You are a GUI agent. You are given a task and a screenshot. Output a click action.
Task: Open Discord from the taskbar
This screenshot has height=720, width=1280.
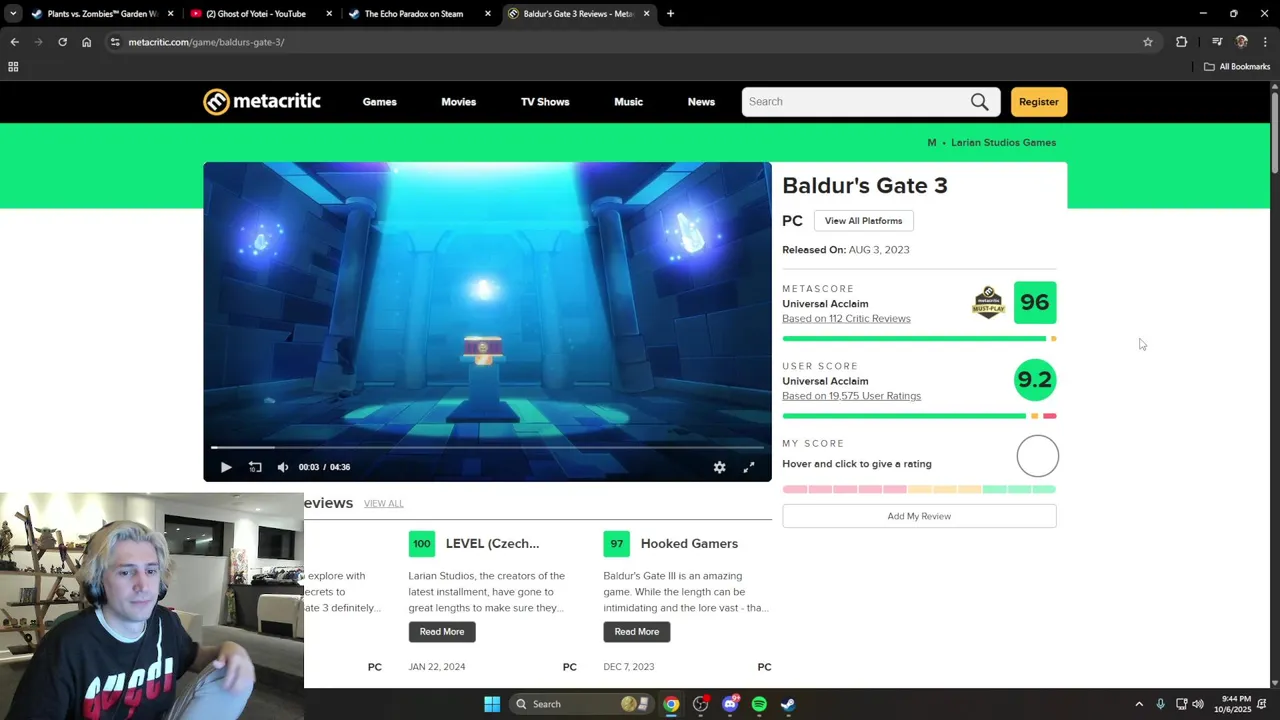tap(730, 704)
